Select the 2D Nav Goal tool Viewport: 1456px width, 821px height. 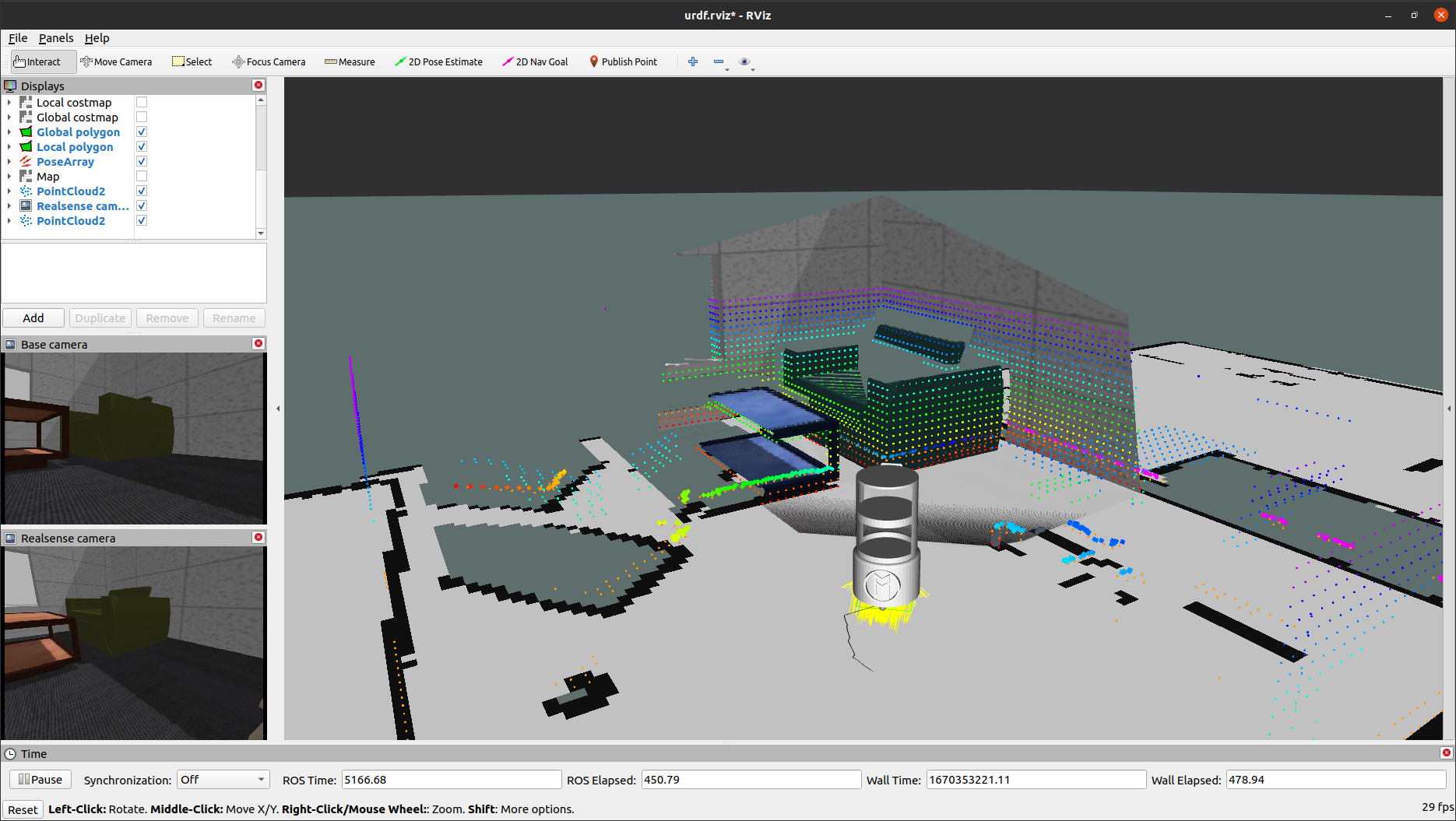pyautogui.click(x=535, y=61)
